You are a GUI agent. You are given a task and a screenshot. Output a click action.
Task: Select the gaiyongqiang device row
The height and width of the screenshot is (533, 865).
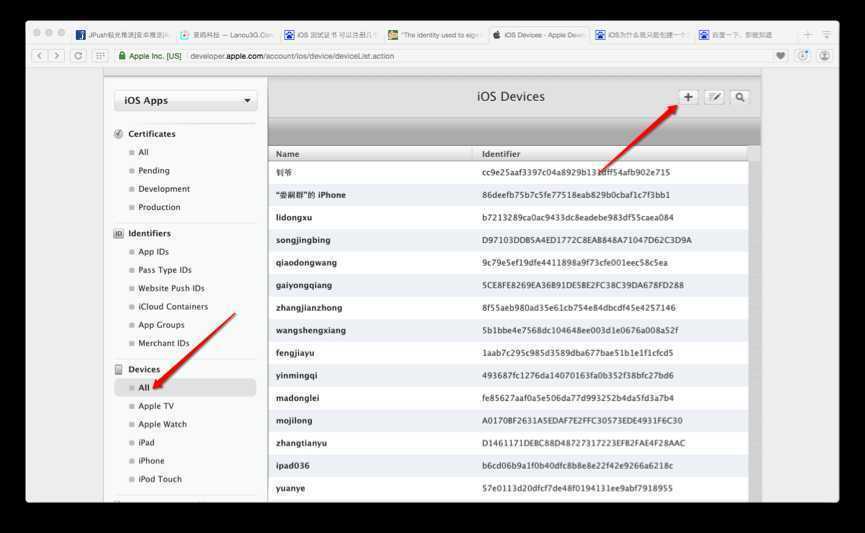[x=508, y=285]
